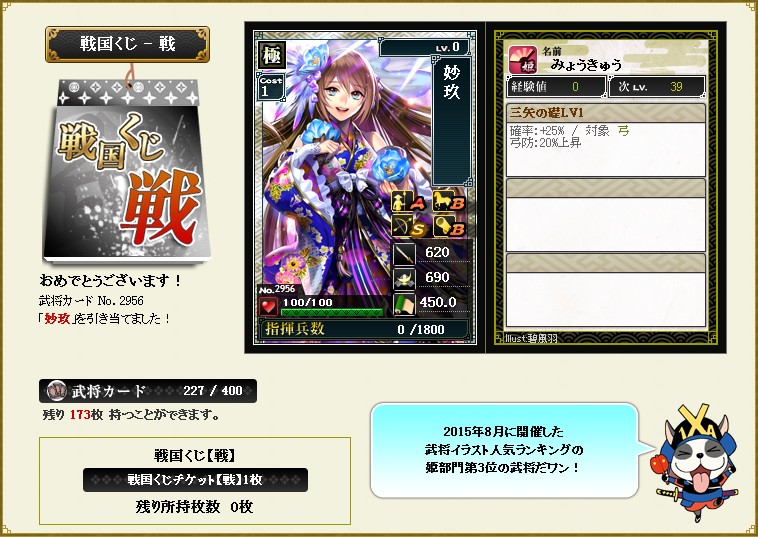Click the red heart HP icon
The height and width of the screenshot is (537, 758).
coord(268,306)
